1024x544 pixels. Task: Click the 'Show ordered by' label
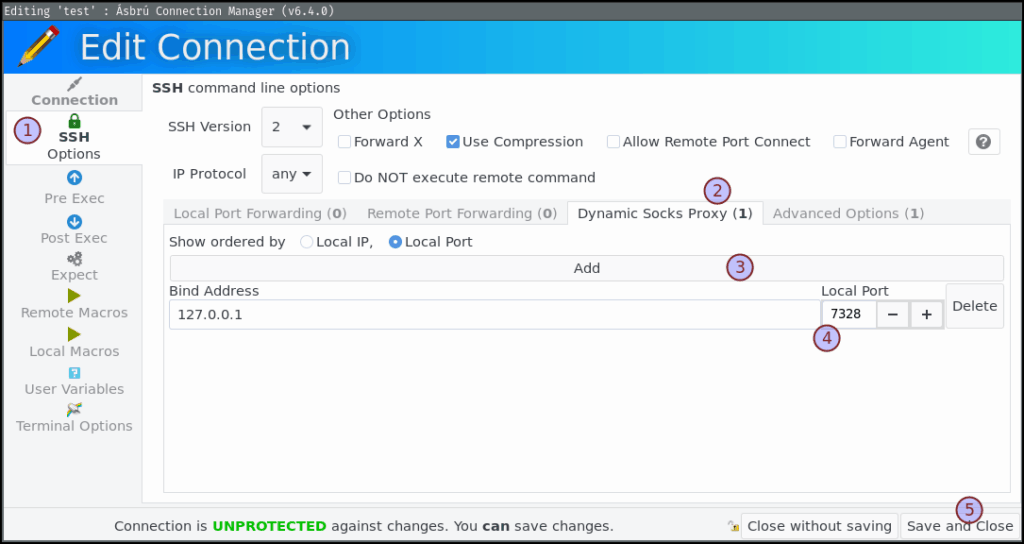(227, 242)
